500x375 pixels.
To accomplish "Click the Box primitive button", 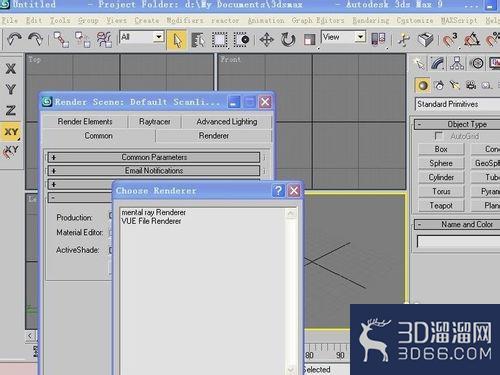I will click(x=441, y=149).
